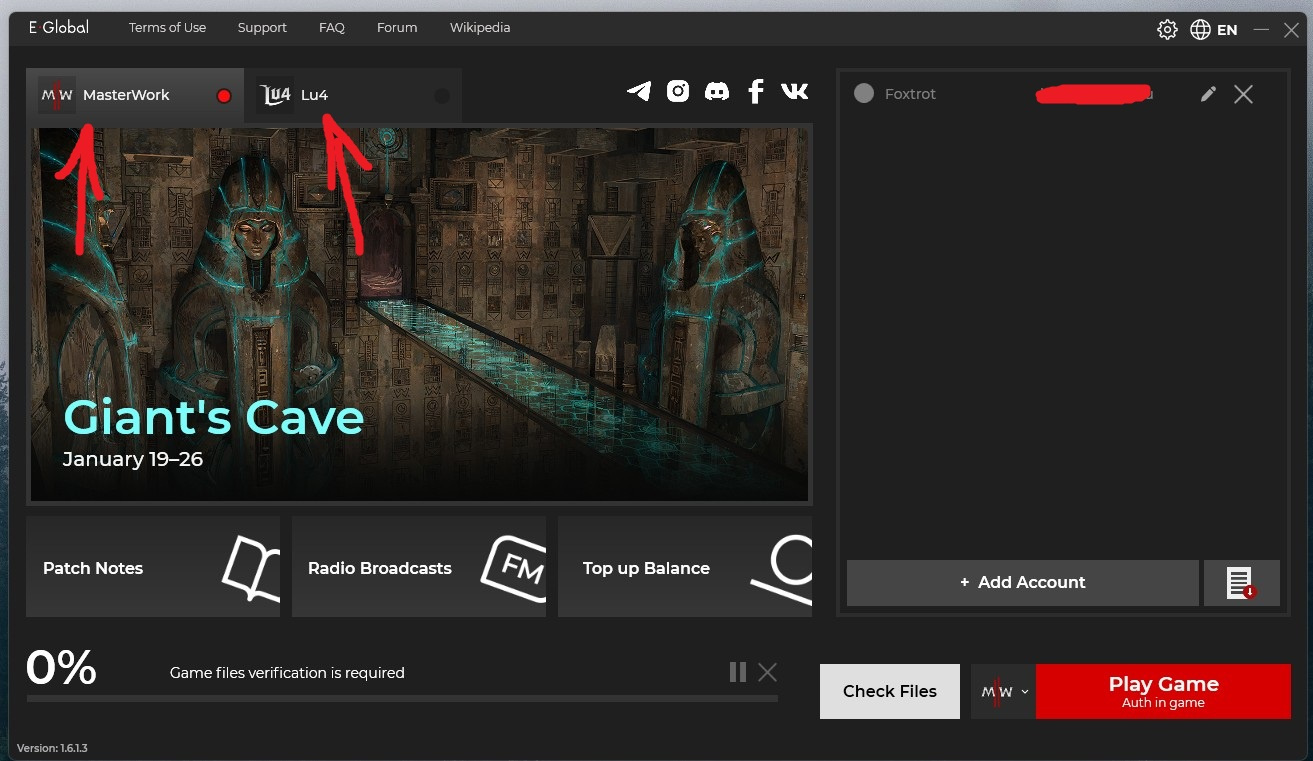This screenshot has height=761, width=1313.
Task: Open launcher settings gear icon
Action: tap(1167, 30)
